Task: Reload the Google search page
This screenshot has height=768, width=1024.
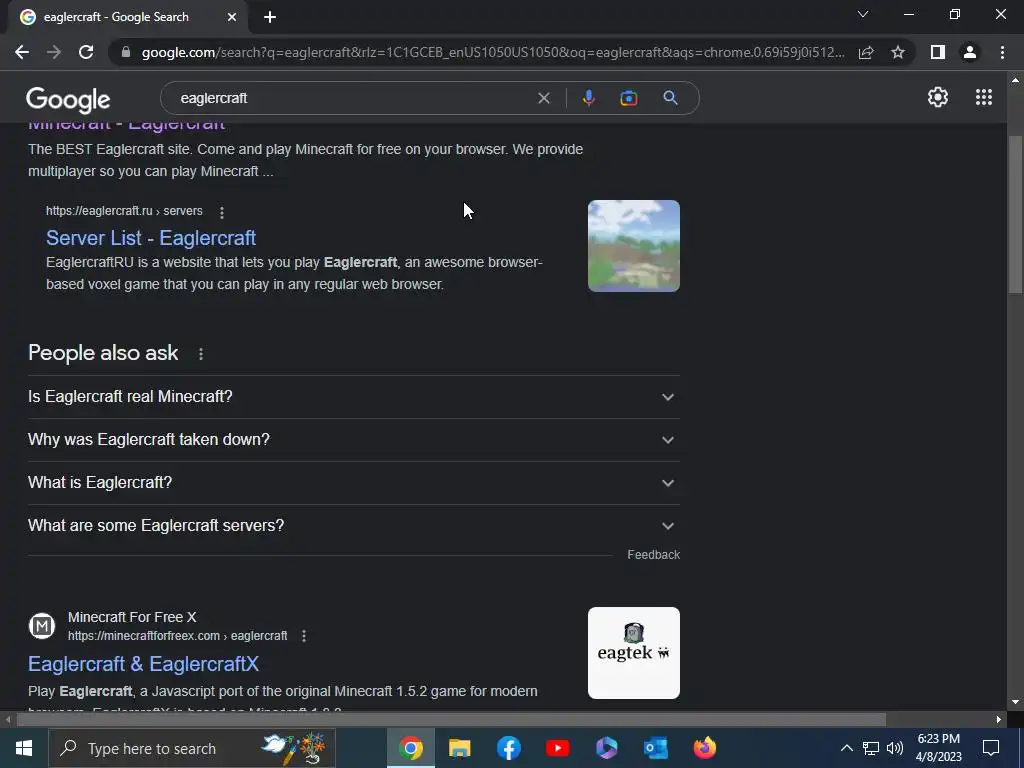Action: pyautogui.click(x=86, y=52)
